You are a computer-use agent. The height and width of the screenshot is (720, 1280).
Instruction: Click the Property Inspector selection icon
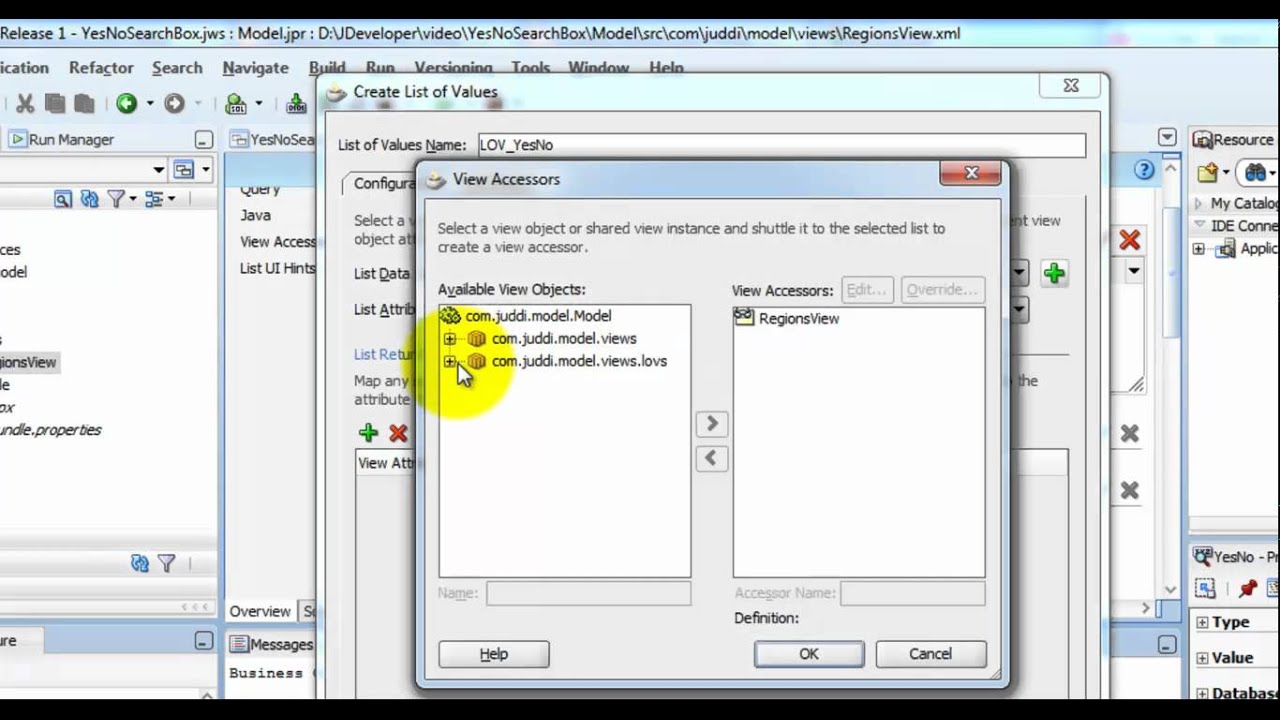point(1205,589)
